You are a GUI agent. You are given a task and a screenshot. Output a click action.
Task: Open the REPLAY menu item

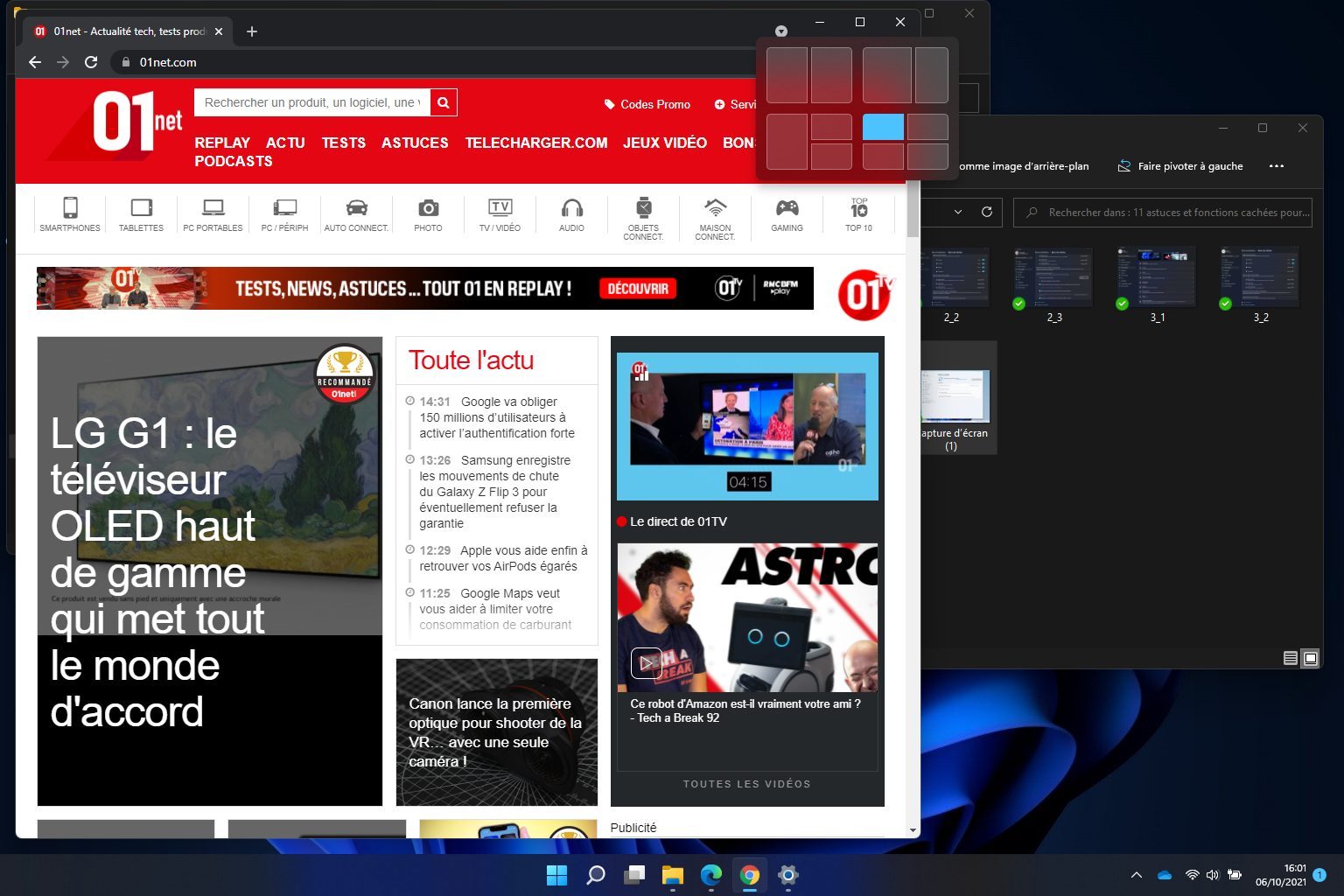(222, 143)
